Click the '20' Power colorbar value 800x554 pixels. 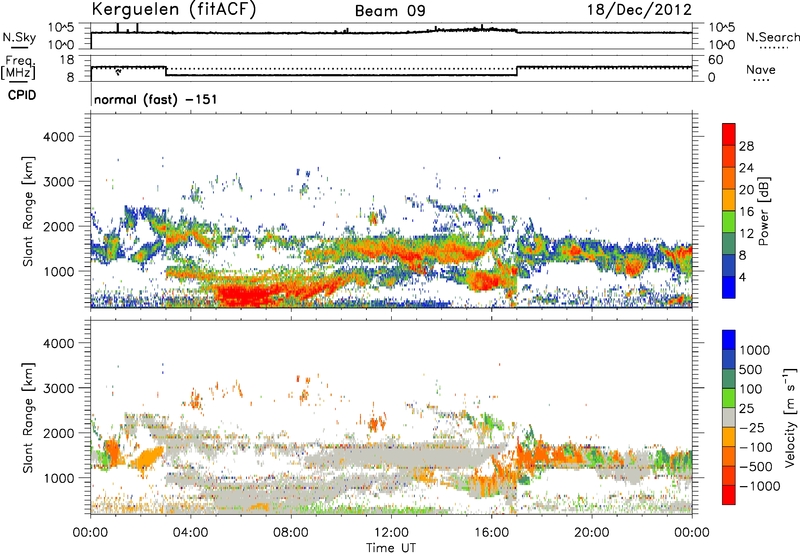pyautogui.click(x=746, y=190)
